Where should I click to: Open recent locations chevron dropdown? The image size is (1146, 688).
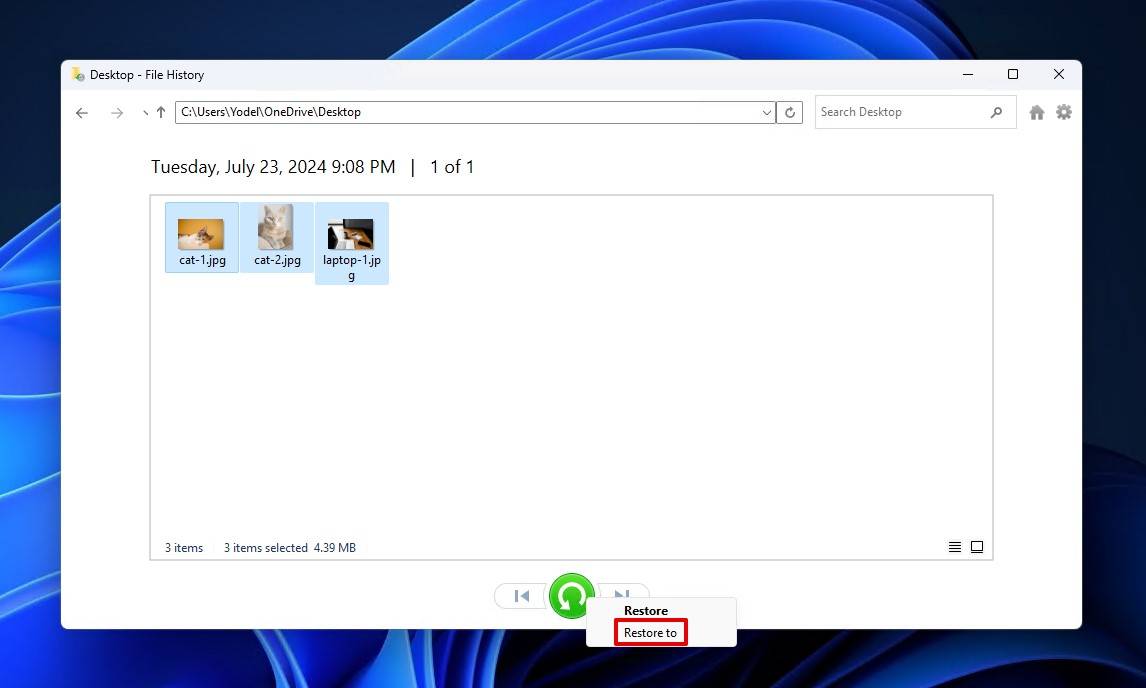point(145,113)
